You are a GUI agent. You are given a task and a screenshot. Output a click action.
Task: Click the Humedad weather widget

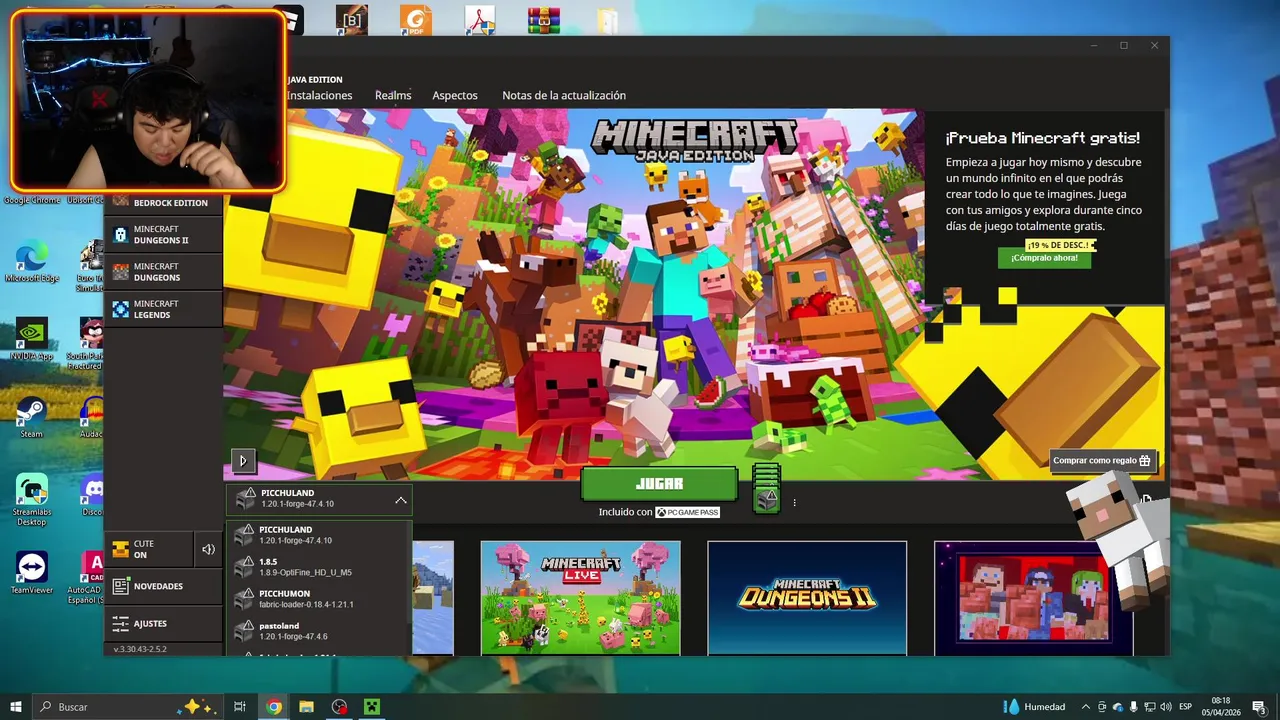pyautogui.click(x=1036, y=707)
